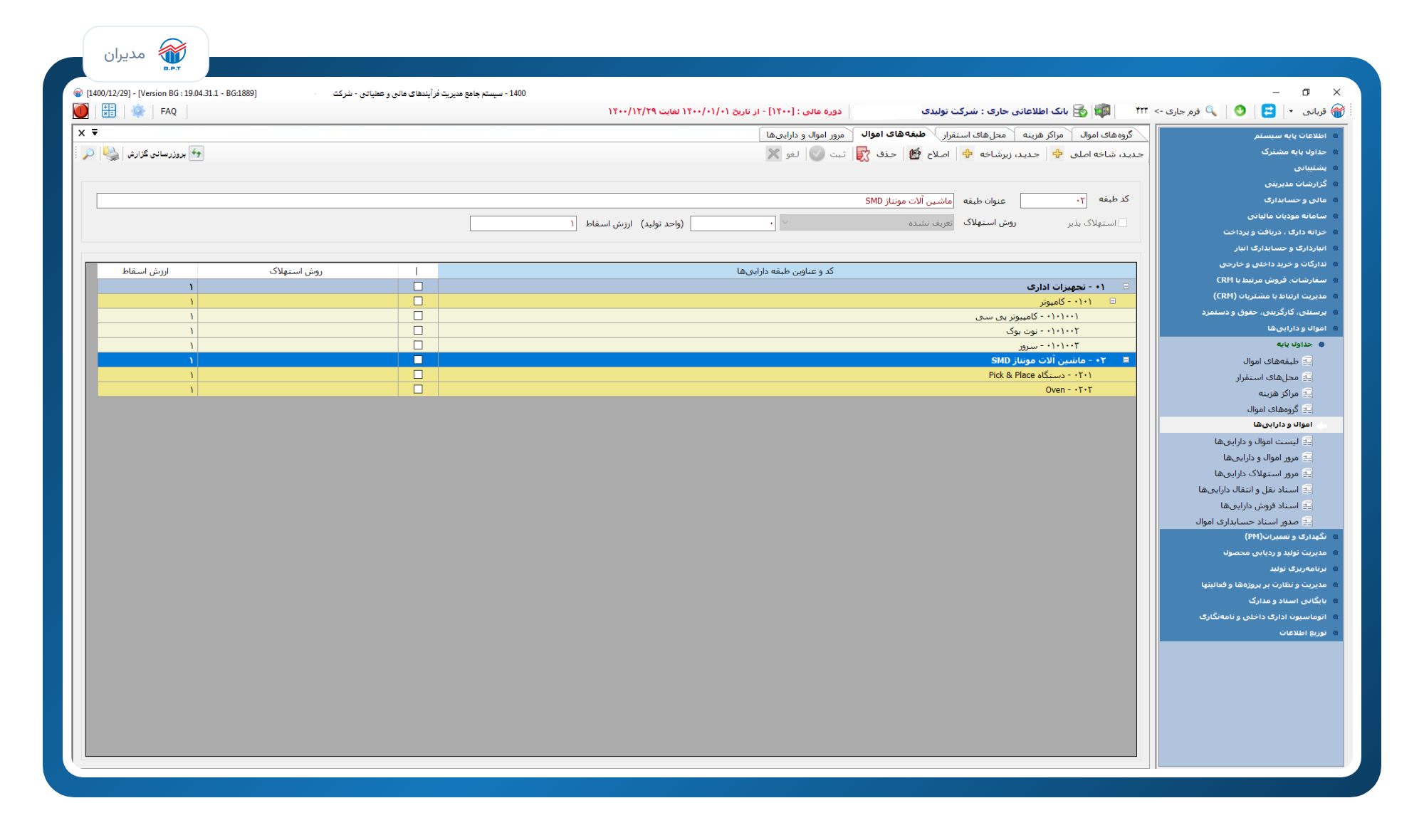
Task: Collapse the تجهیزات اداری tree node
Action: pos(1126,286)
